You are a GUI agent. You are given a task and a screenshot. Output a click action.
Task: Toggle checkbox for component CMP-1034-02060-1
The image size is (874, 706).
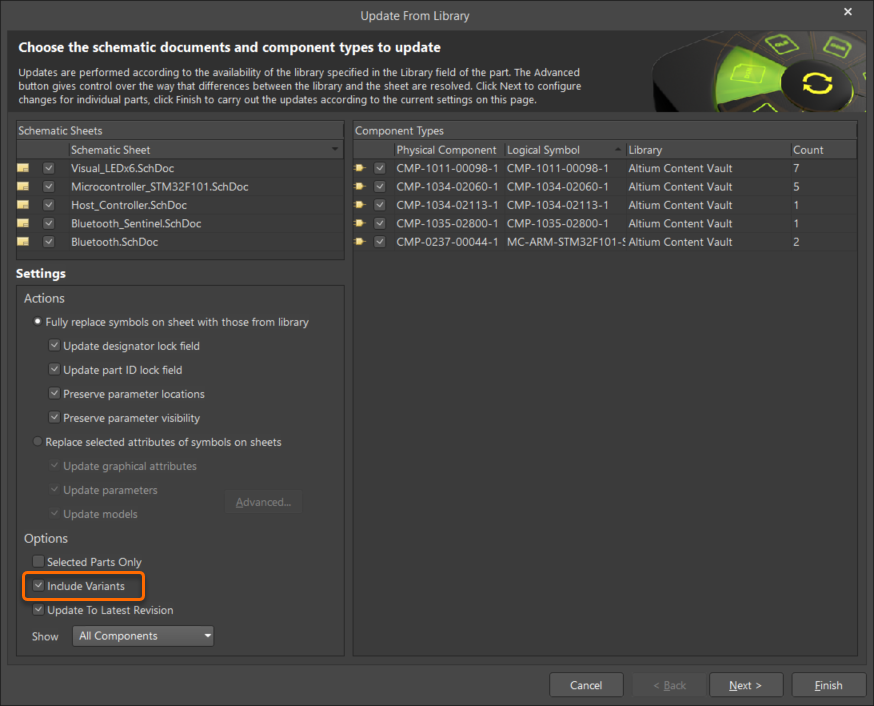pos(380,186)
